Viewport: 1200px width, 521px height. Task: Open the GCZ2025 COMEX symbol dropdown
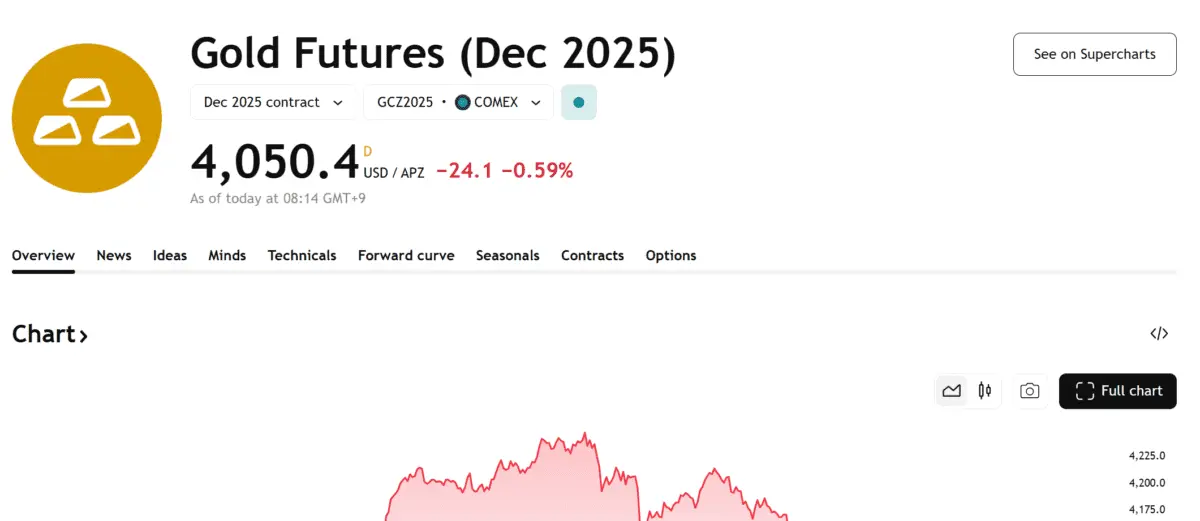point(458,102)
